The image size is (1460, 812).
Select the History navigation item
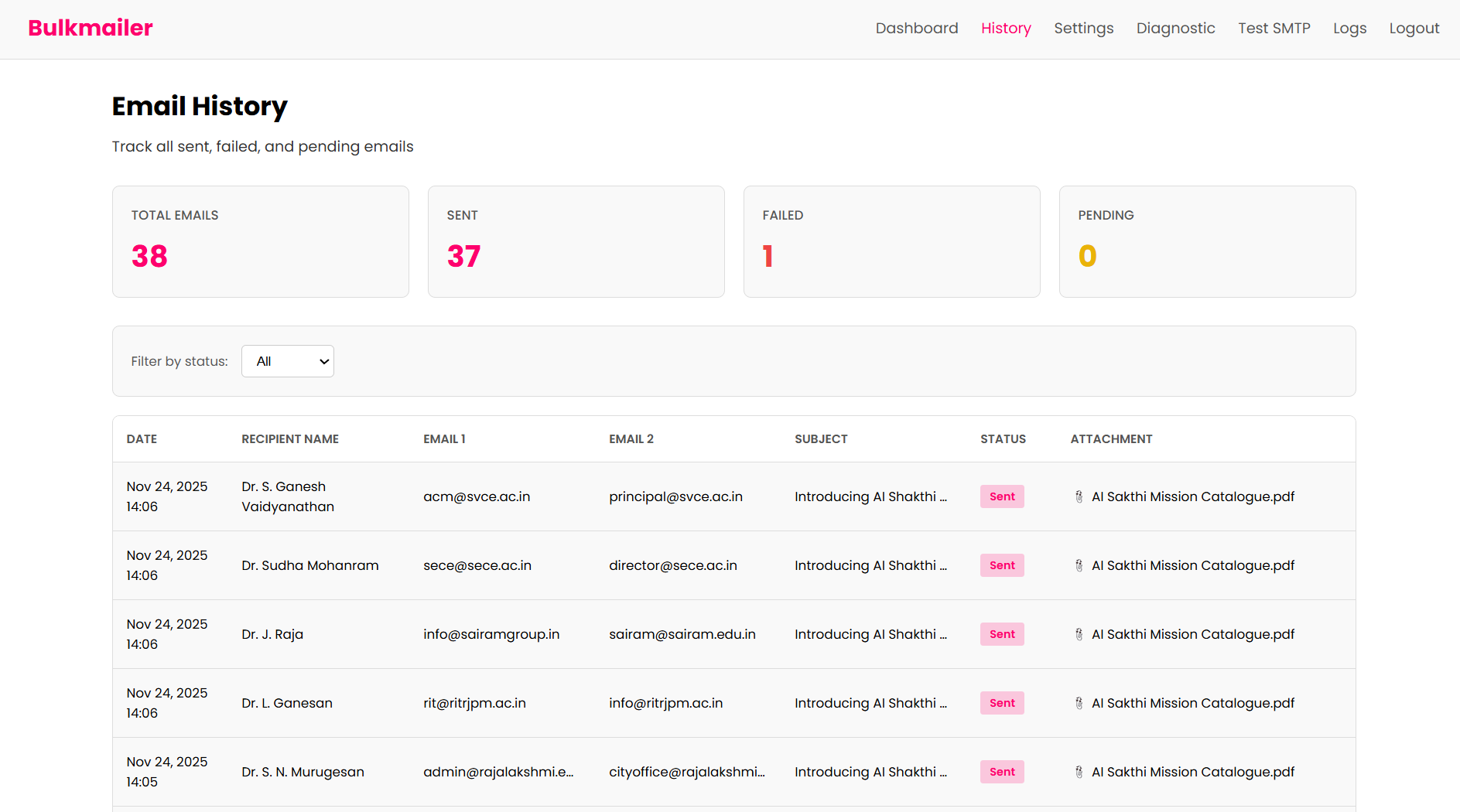tap(1006, 28)
